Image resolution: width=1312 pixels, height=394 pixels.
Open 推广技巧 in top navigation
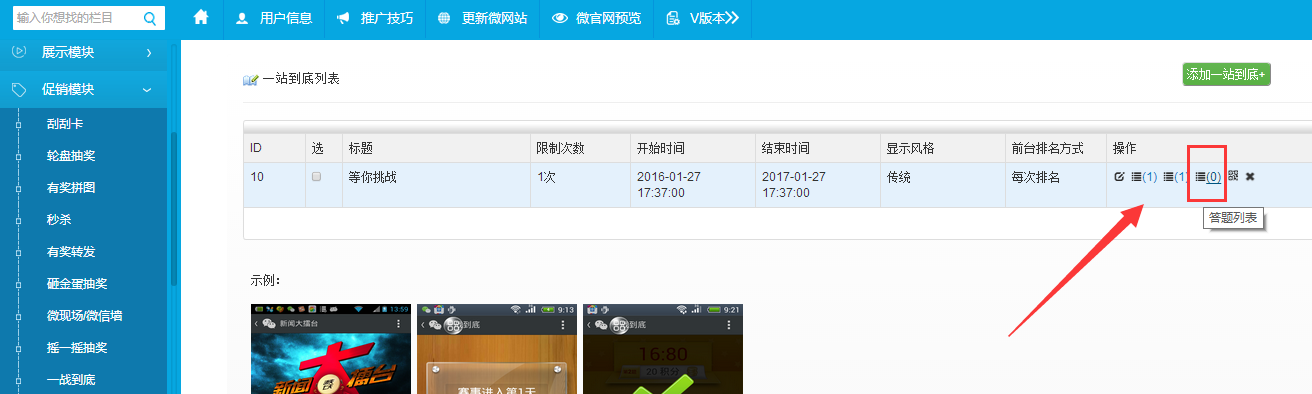coord(374,17)
